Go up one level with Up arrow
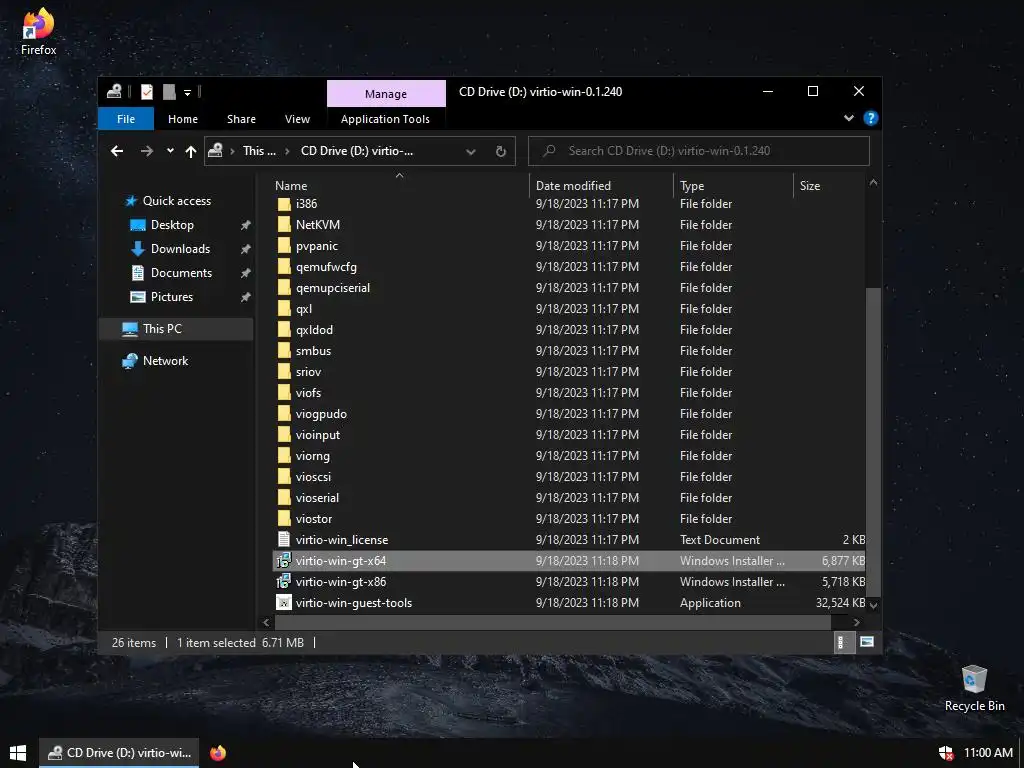Viewport: 1024px width, 768px height. 191,151
